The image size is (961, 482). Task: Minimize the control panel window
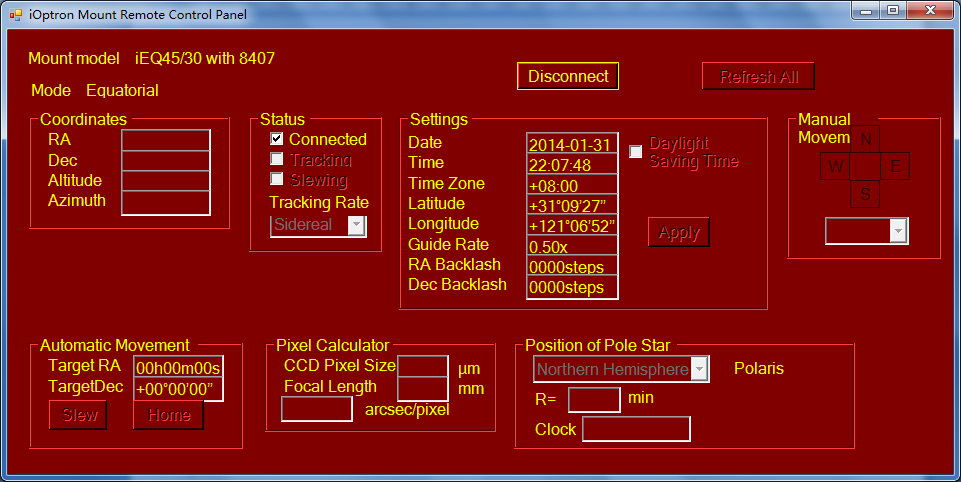866,10
